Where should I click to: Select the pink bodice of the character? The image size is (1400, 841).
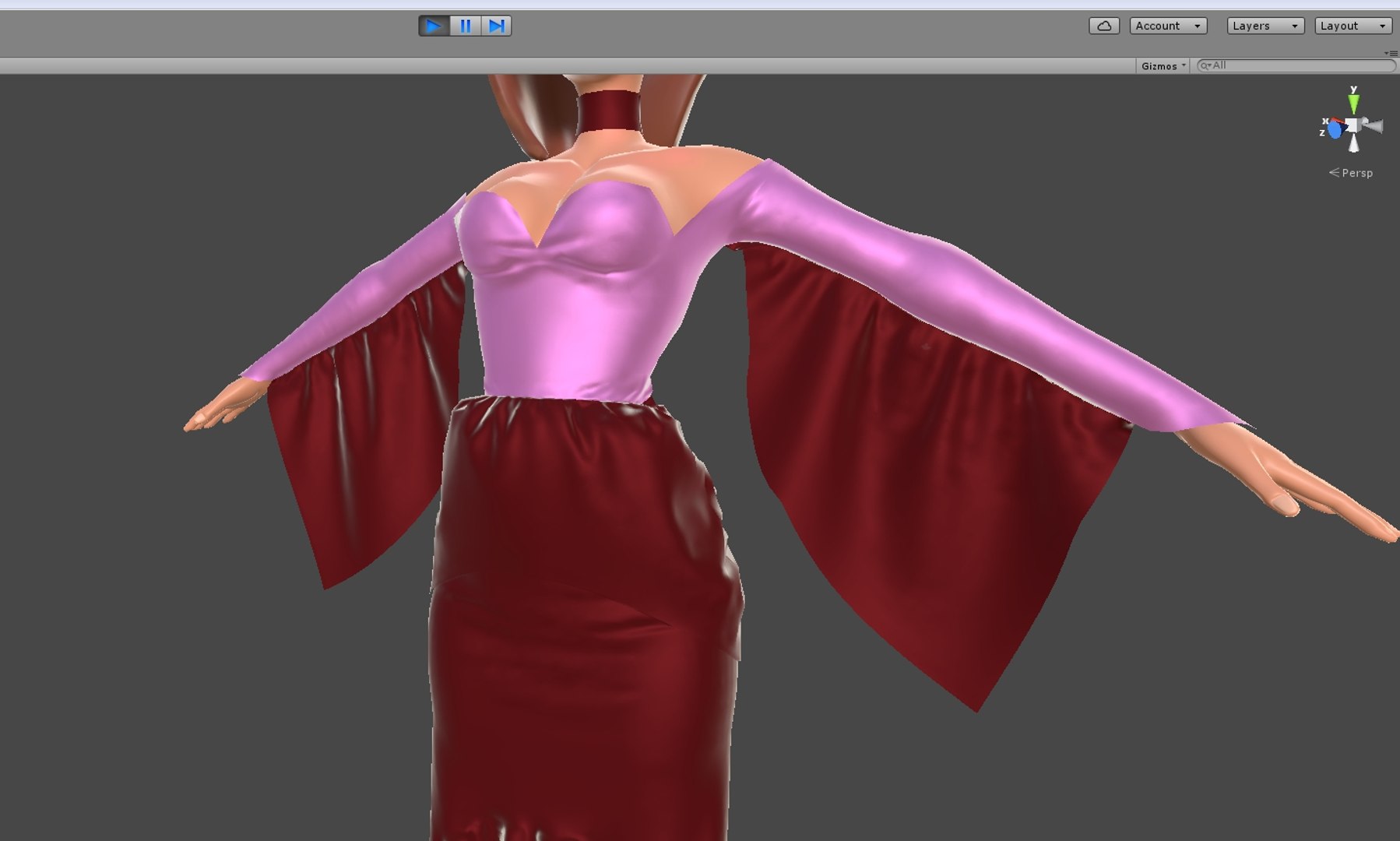coord(572,311)
